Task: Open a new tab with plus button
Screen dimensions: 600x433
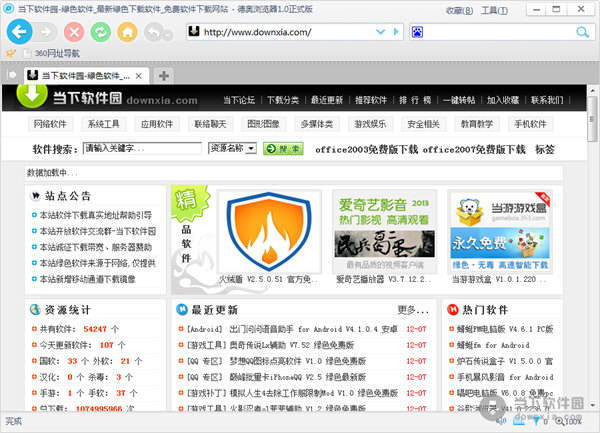Action: (x=164, y=76)
